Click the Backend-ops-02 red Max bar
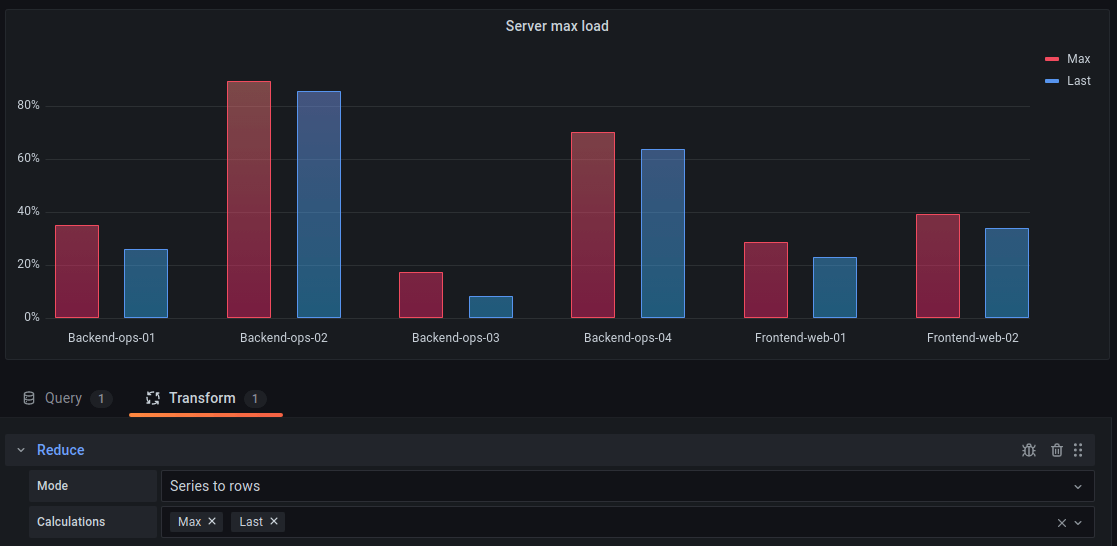Screen dimensions: 1117x546 [249, 200]
